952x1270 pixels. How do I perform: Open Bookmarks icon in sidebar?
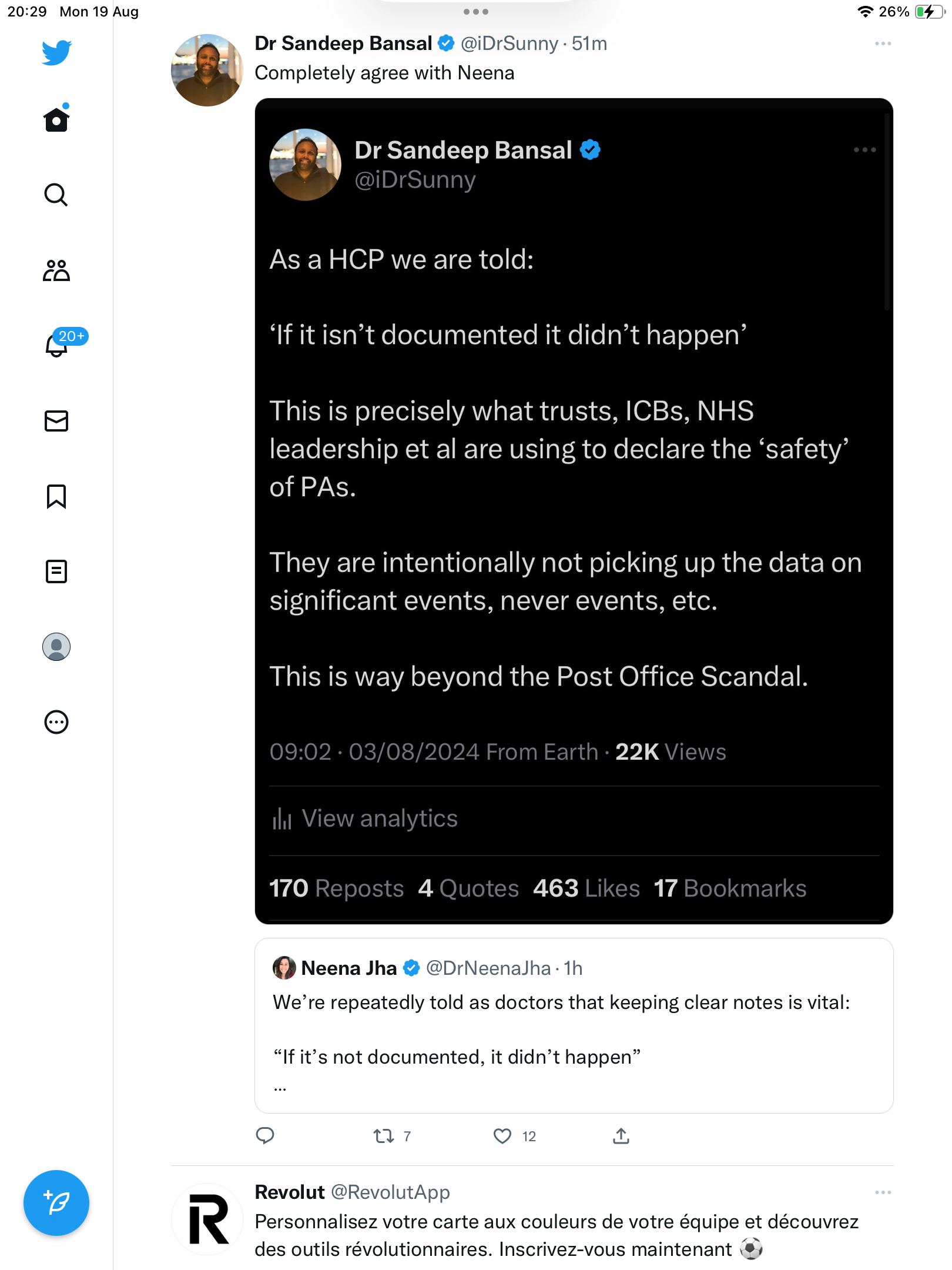click(56, 496)
